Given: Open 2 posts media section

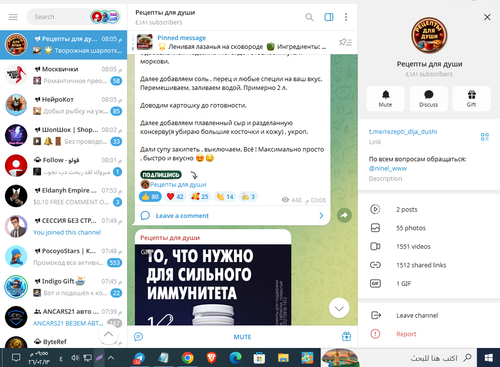Looking at the screenshot, I should coord(429,209).
